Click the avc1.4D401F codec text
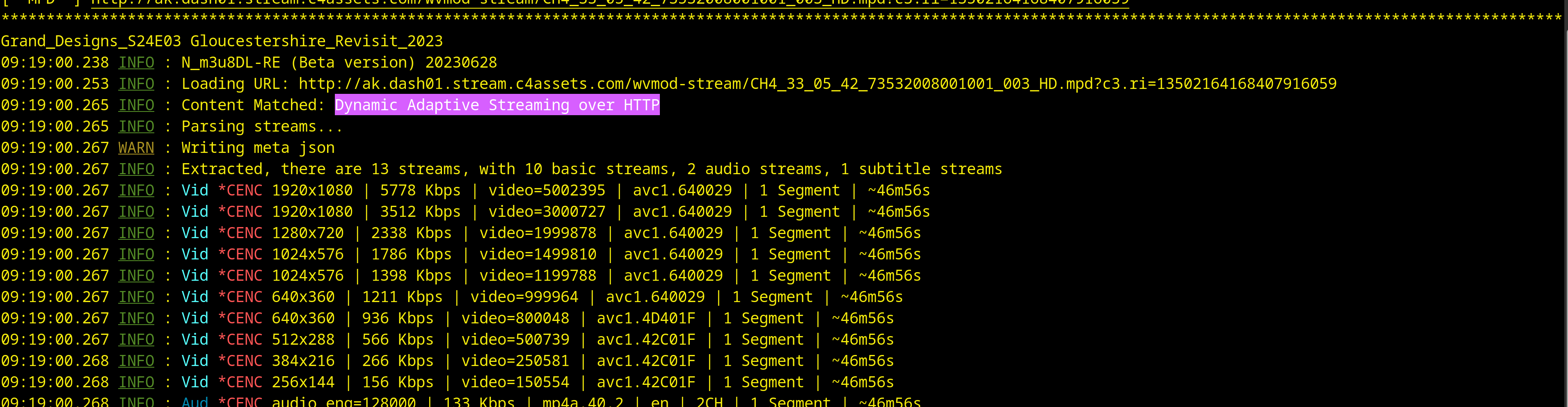 pyautogui.click(x=646, y=318)
